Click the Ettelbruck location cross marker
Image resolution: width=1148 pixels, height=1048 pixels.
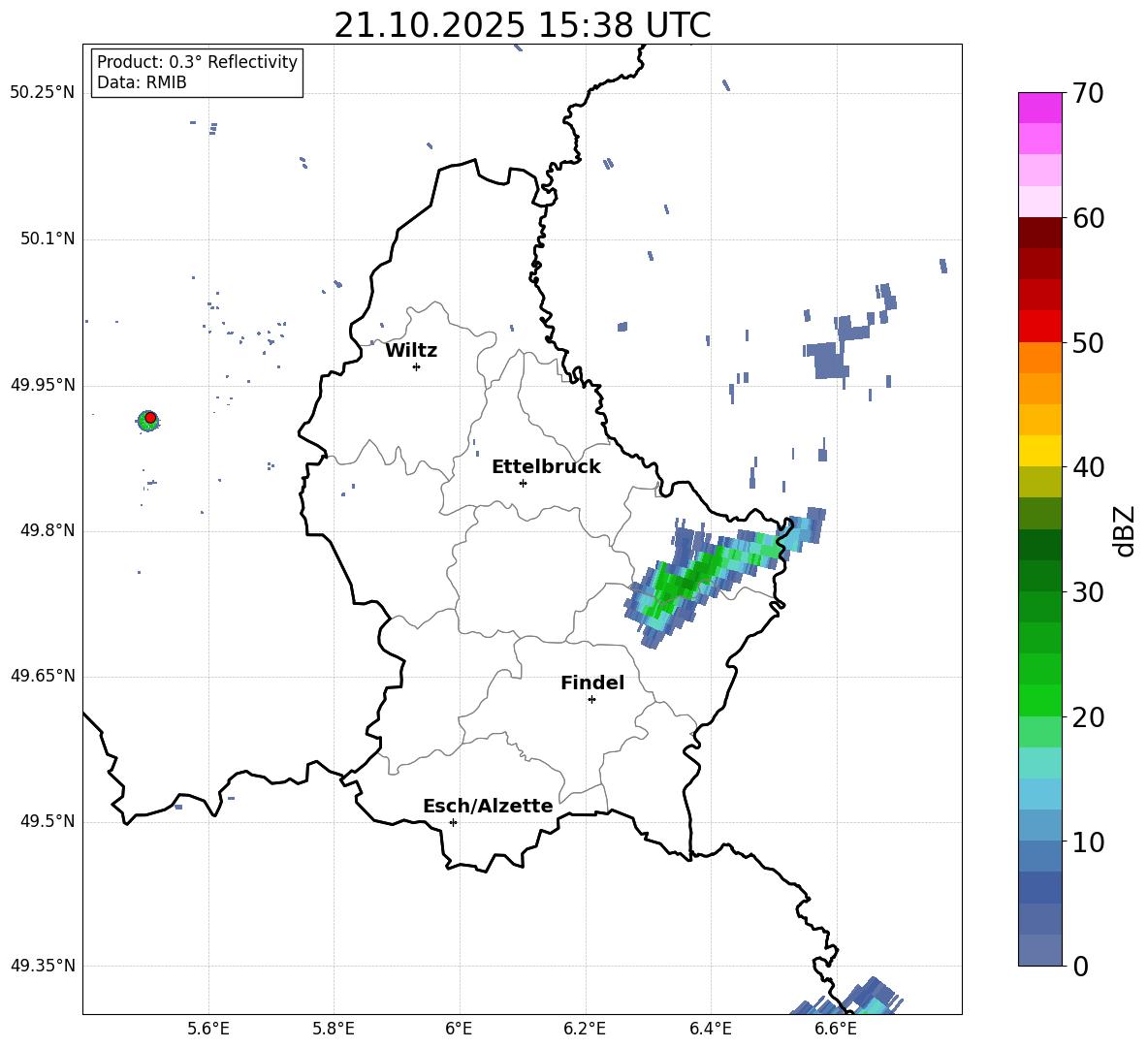[523, 483]
